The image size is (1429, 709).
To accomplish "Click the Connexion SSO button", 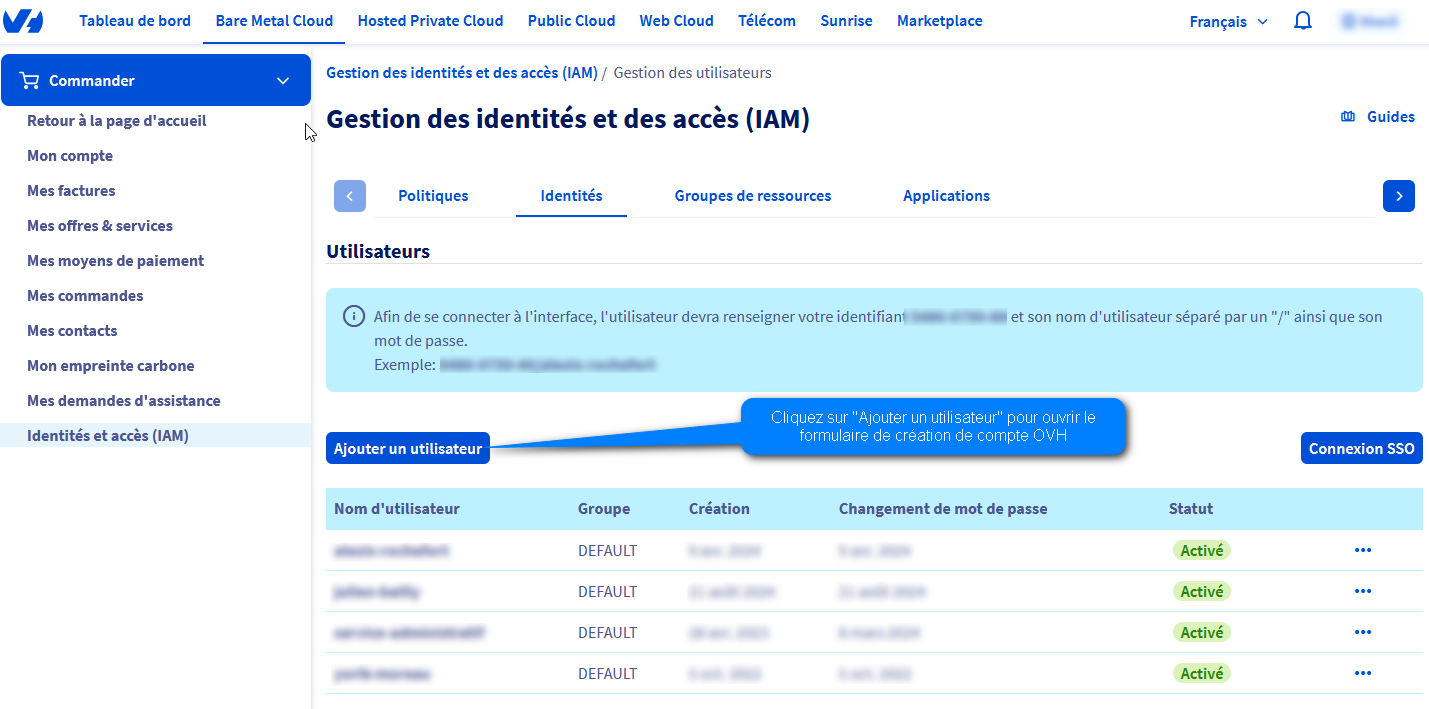I will coord(1362,448).
